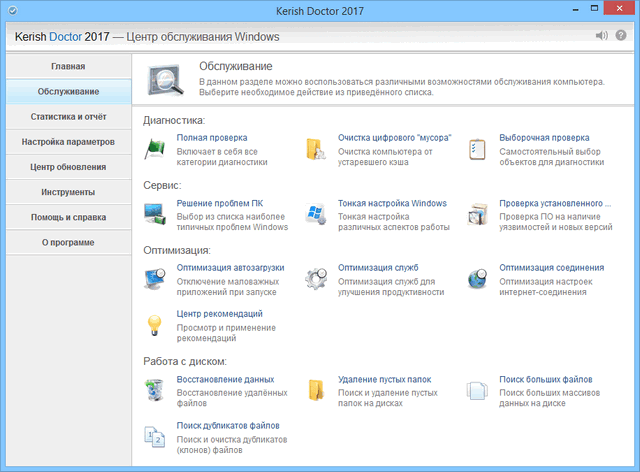Open the window menu icon in title bar
Viewport: 640px width, 472px height.
[x=11, y=11]
